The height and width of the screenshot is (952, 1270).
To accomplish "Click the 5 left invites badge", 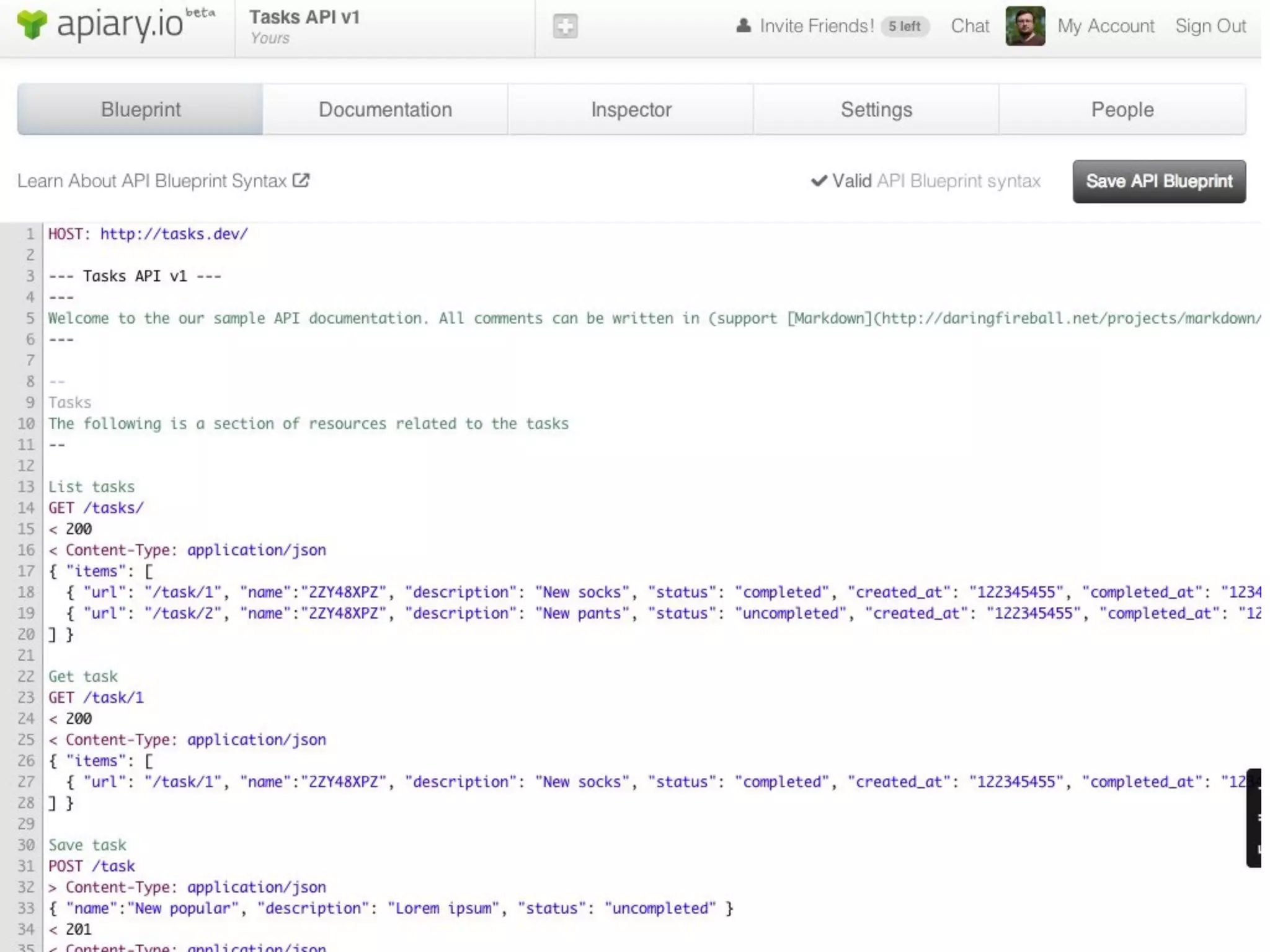I will [904, 26].
